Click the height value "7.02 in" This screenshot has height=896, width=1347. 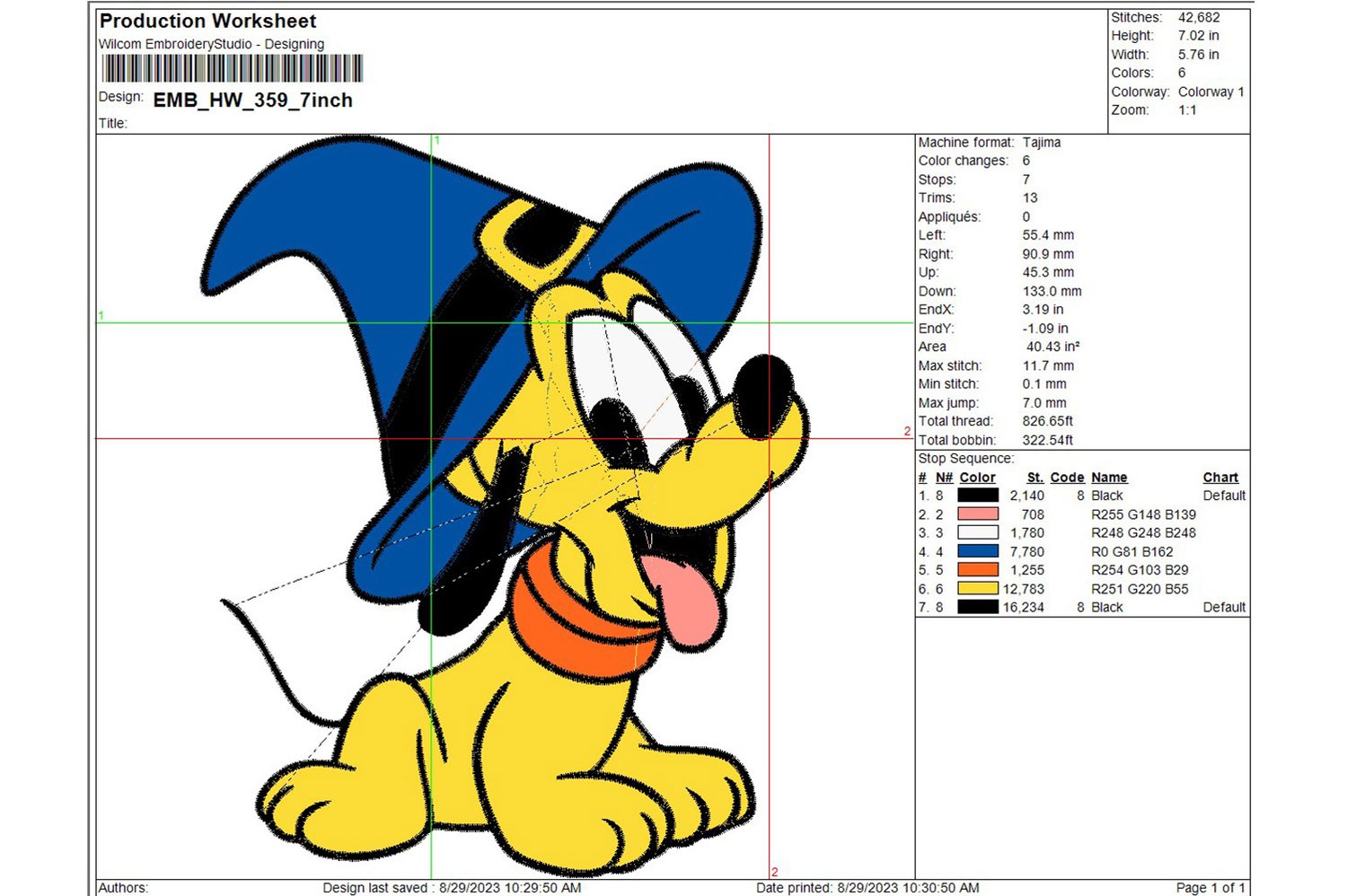point(1199,36)
